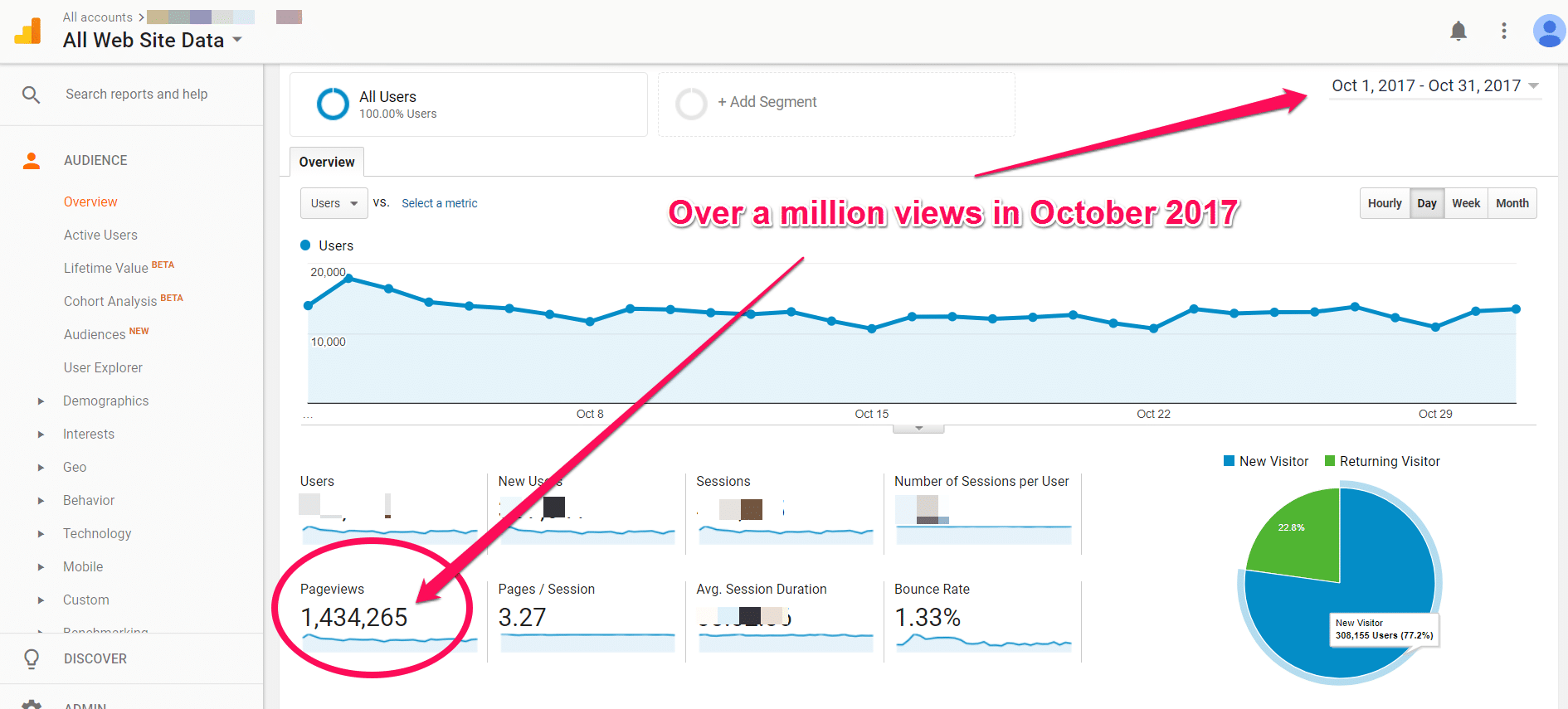Click the AUDIENCE section header
Screen dimensions: 1568x709
pos(95,161)
